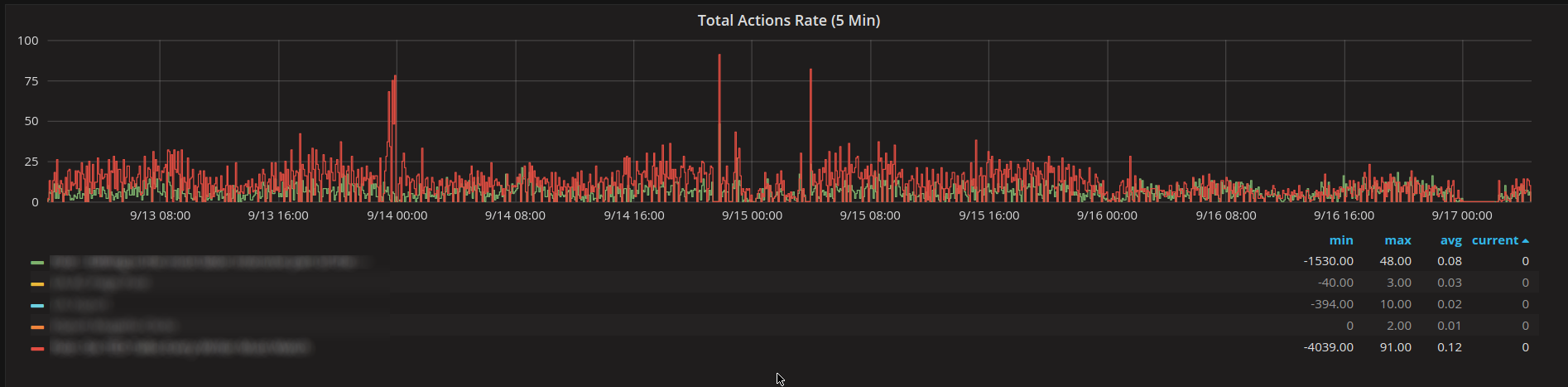
Task: Isolate the orange series legend entry
Action: 113,327
